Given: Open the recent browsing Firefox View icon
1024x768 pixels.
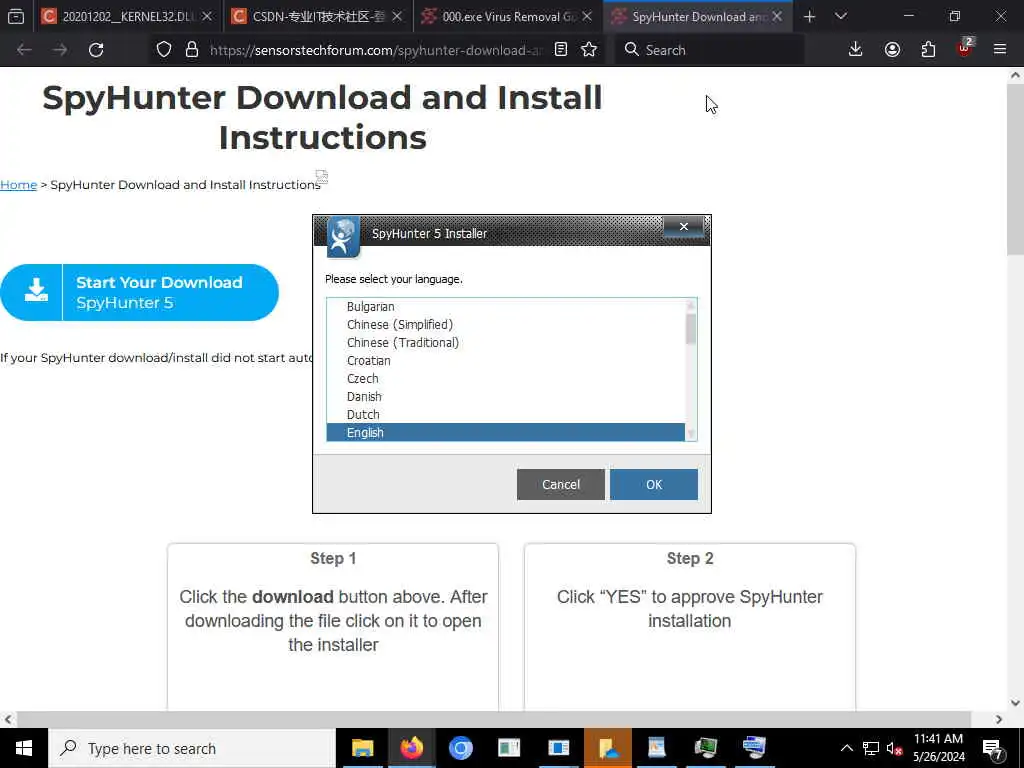Looking at the screenshot, I should click(16, 17).
